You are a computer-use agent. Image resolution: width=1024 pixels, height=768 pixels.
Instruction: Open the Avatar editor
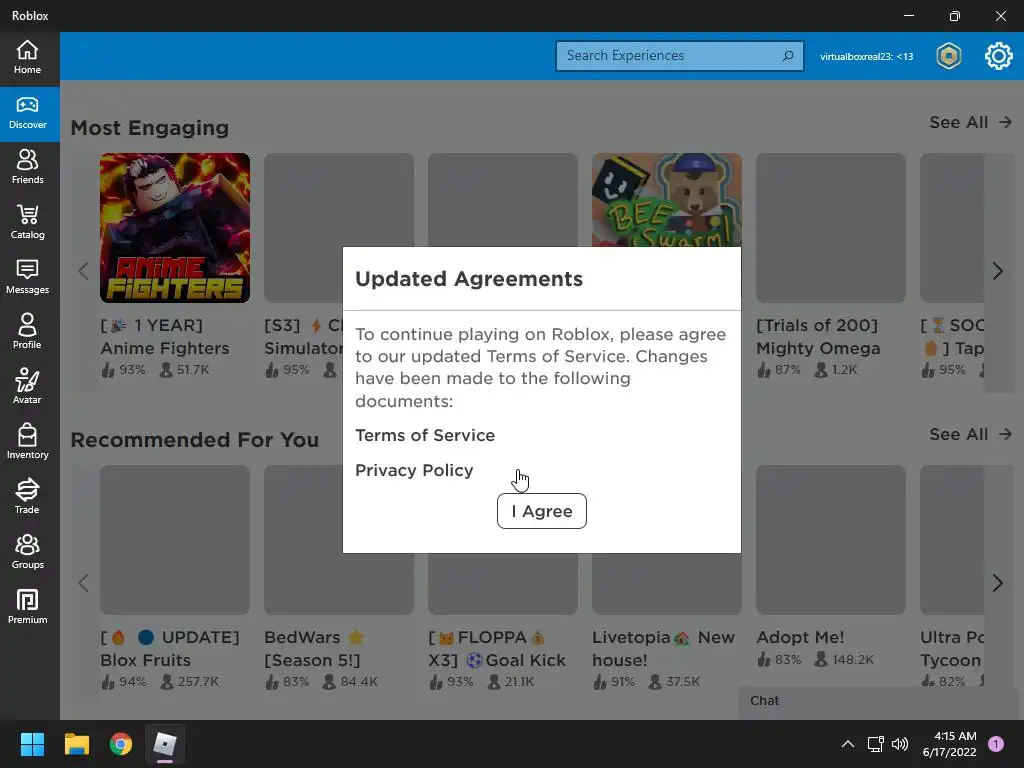(27, 387)
